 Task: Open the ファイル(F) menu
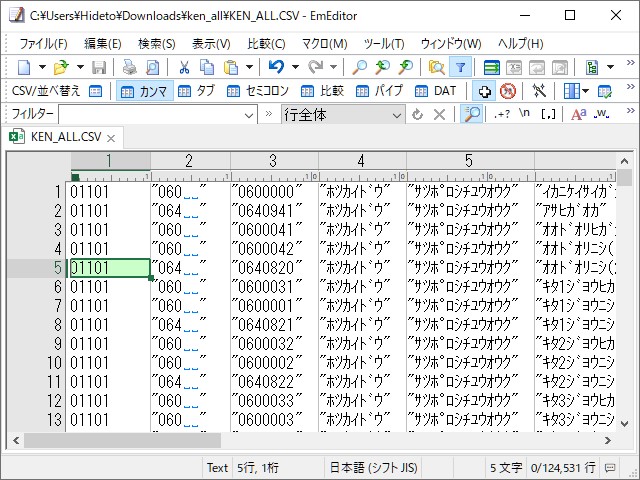pos(43,43)
